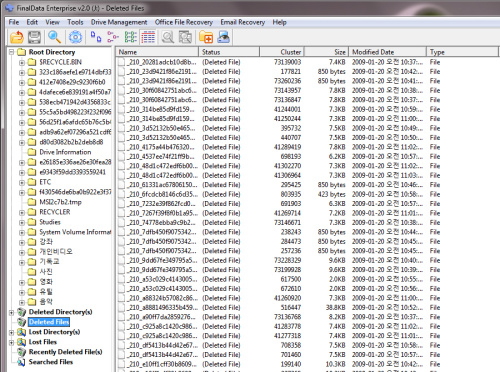Select the file _210_a90ff7da2859276
This screenshot has width=500, height=372.
(x=163, y=317)
